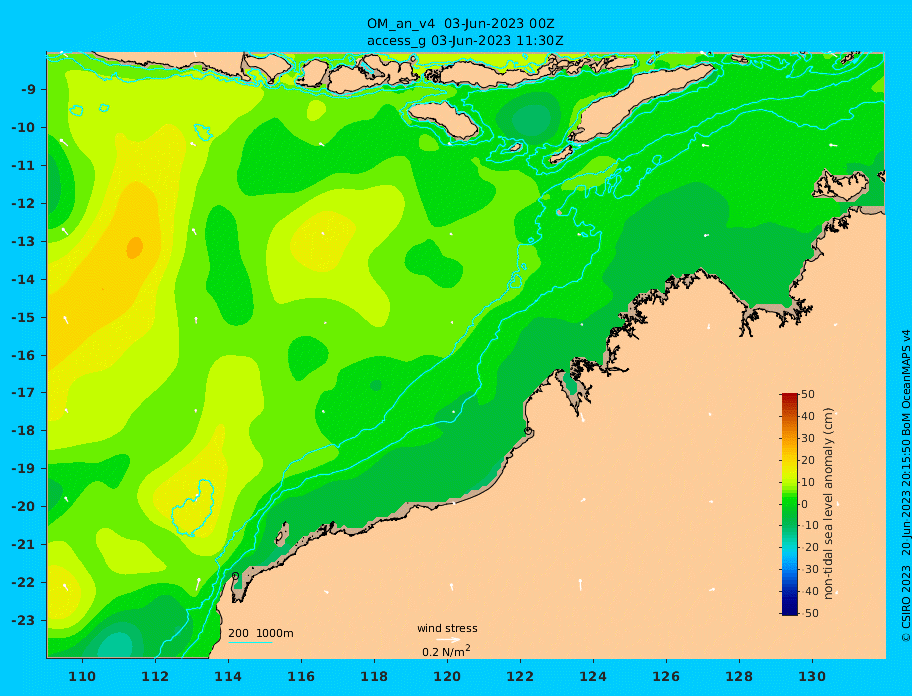Click the latitude axis label -12
Viewport: 912px width, 696px height.
click(x=24, y=204)
